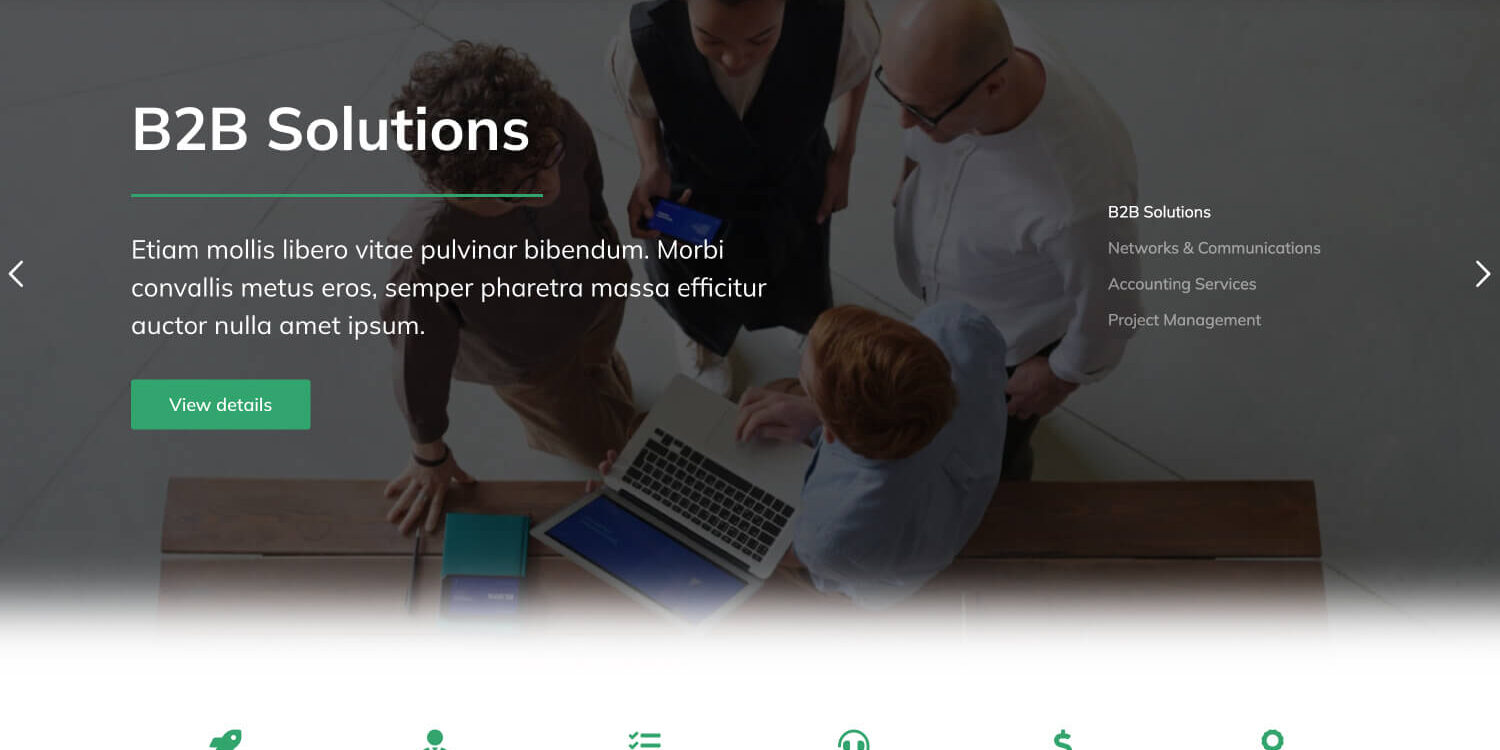This screenshot has width=1500, height=750.
Task: Click the green dollar sign icon
Action: (1062, 741)
